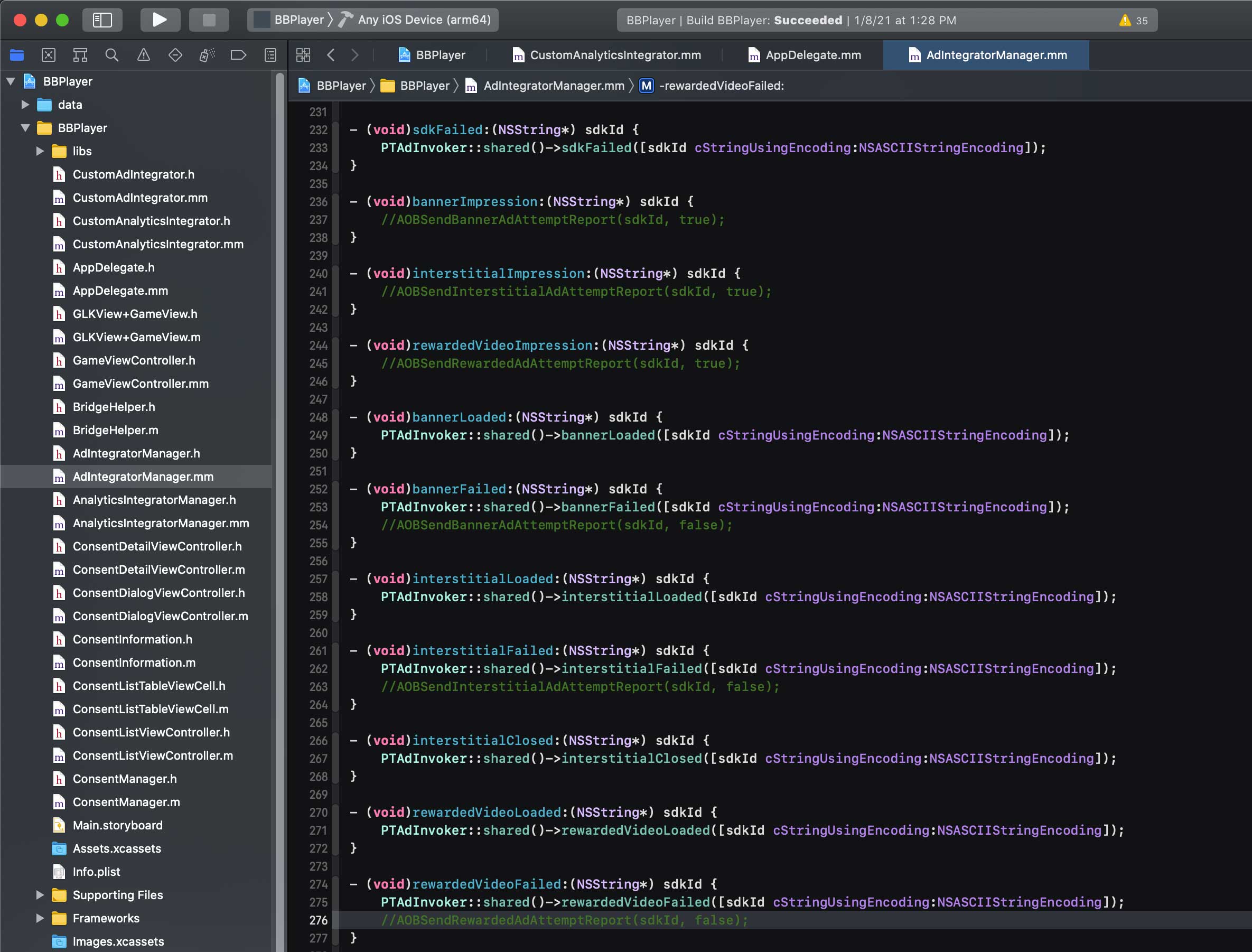Open the Project navigator folder icon
The image size is (1252, 952).
[17, 55]
